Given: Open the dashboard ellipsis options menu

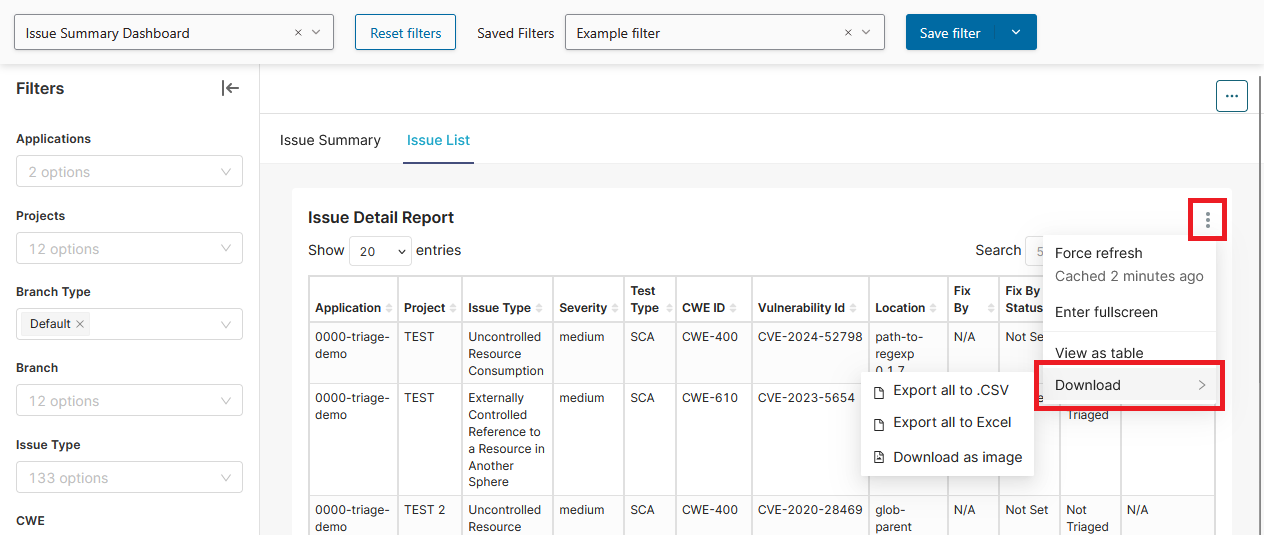Looking at the screenshot, I should [1231, 96].
